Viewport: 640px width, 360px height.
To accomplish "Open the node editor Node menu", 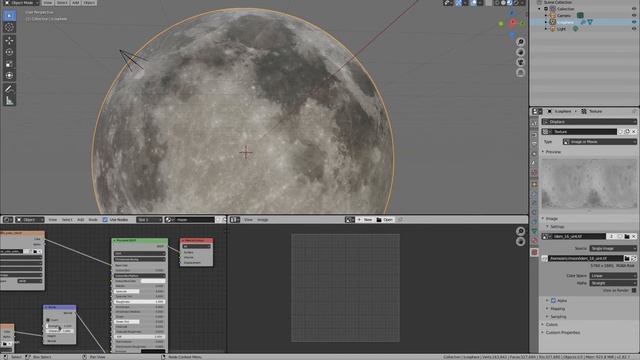I will pos(93,220).
